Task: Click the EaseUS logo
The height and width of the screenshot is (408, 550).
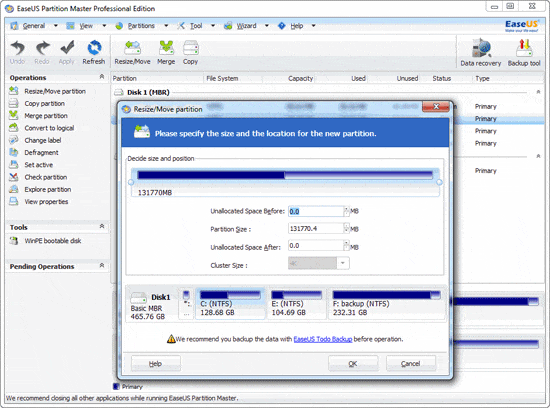Action: (x=521, y=26)
